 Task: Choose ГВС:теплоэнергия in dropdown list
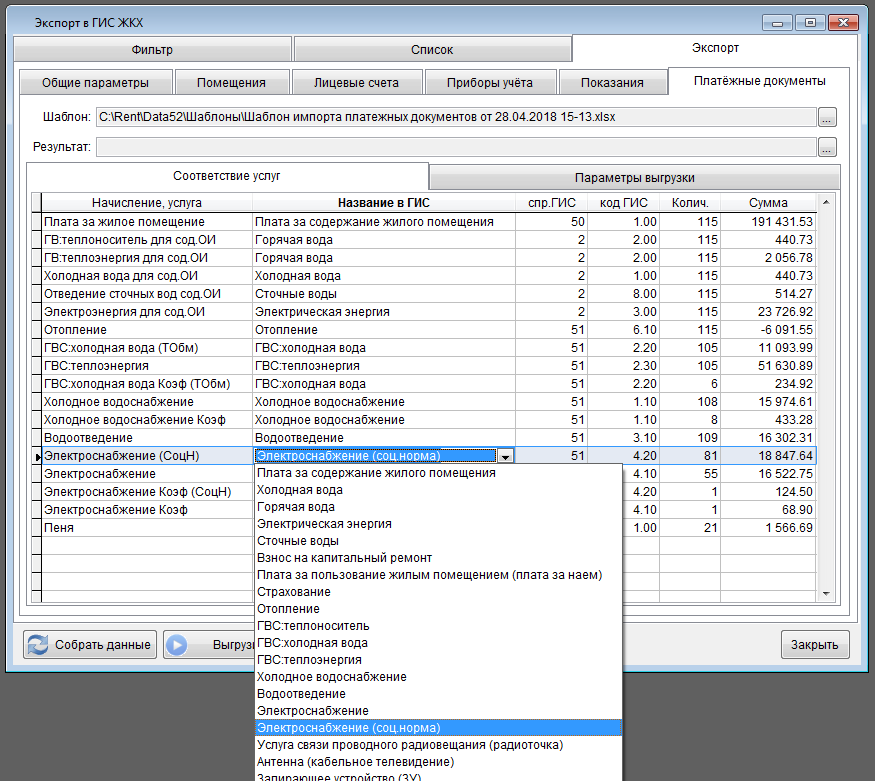point(438,660)
